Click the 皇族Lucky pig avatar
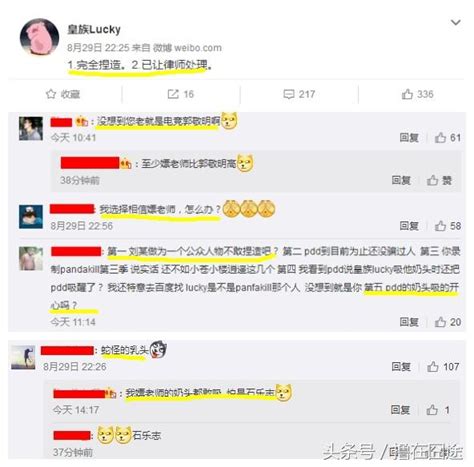 coord(39,37)
